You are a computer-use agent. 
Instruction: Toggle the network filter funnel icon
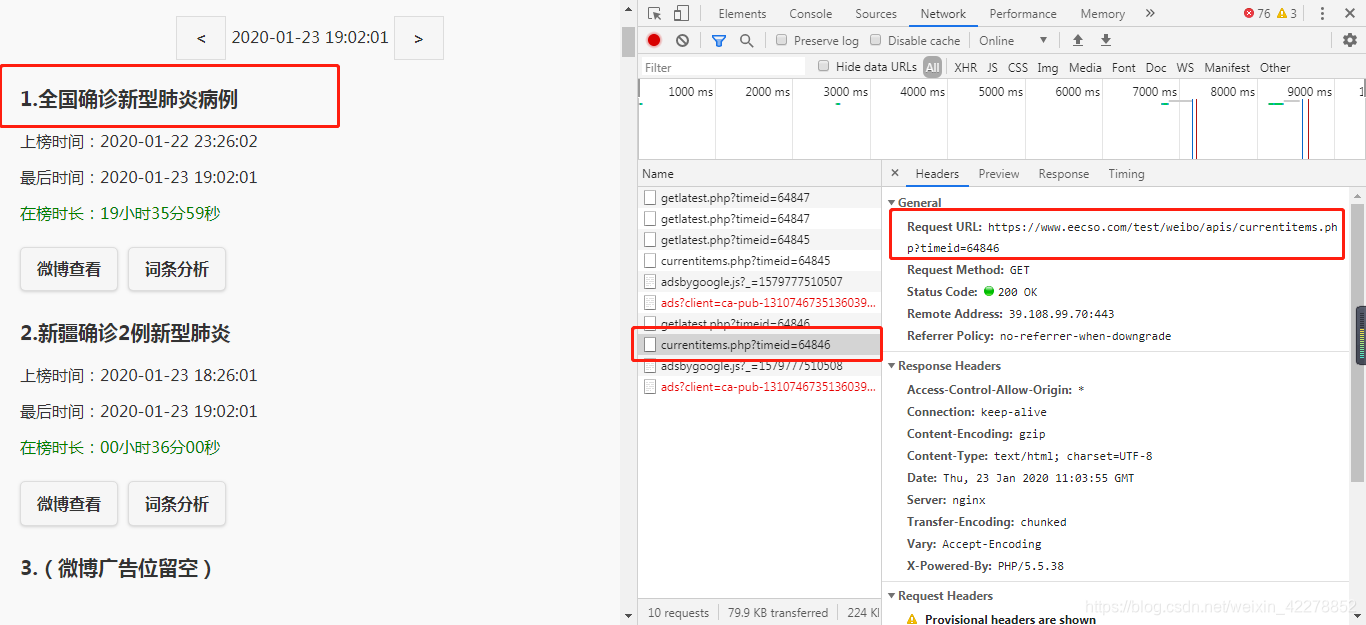click(718, 40)
